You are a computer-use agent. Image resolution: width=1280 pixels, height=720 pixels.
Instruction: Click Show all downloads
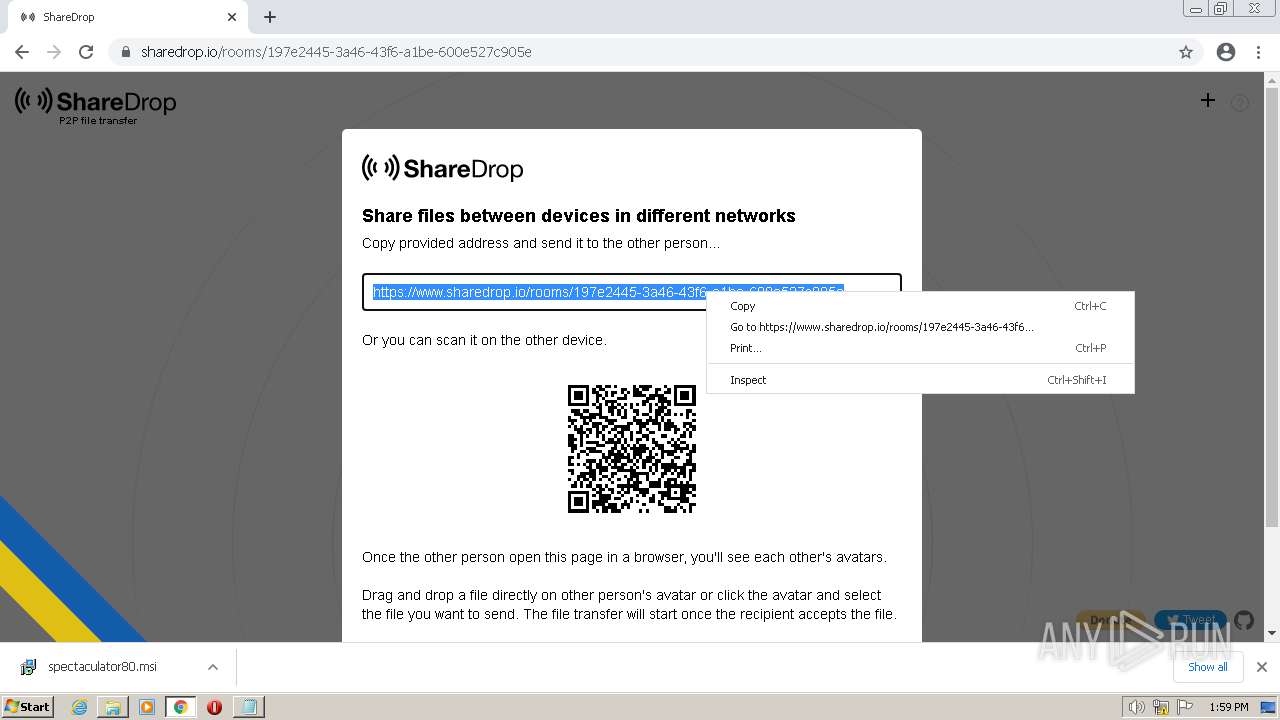[x=1208, y=667]
